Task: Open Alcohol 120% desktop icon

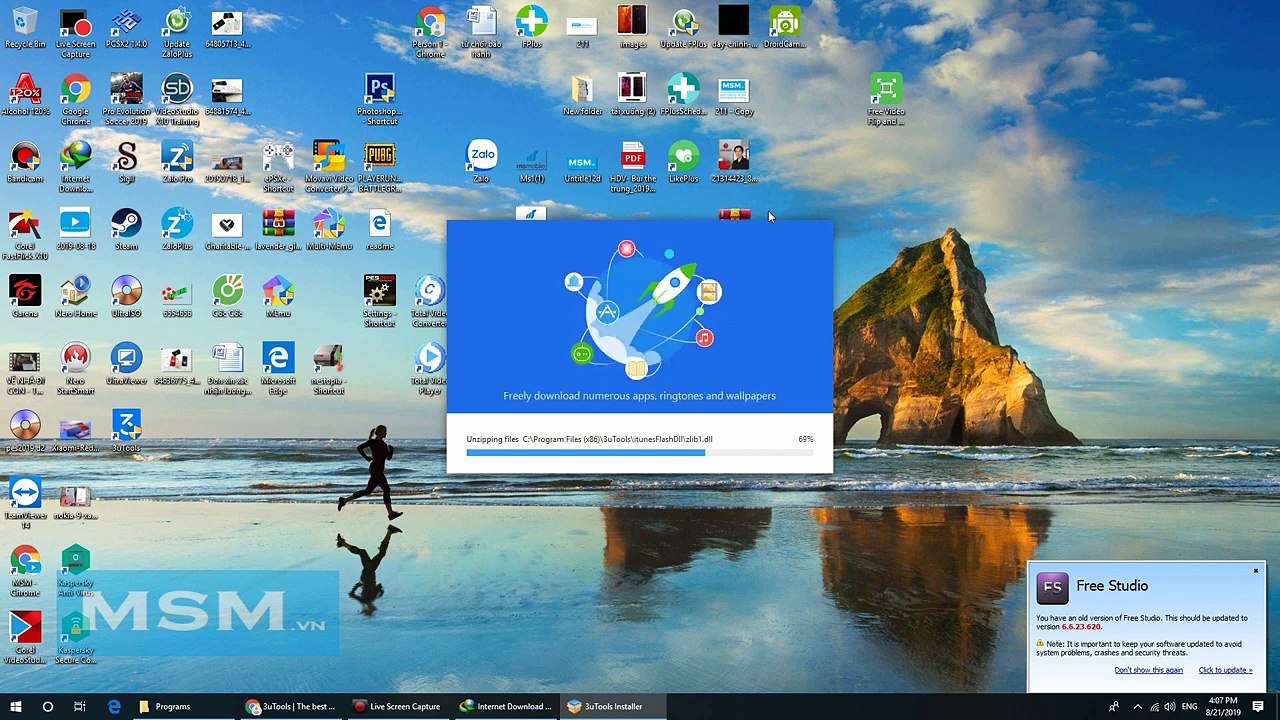Action: tap(25, 96)
